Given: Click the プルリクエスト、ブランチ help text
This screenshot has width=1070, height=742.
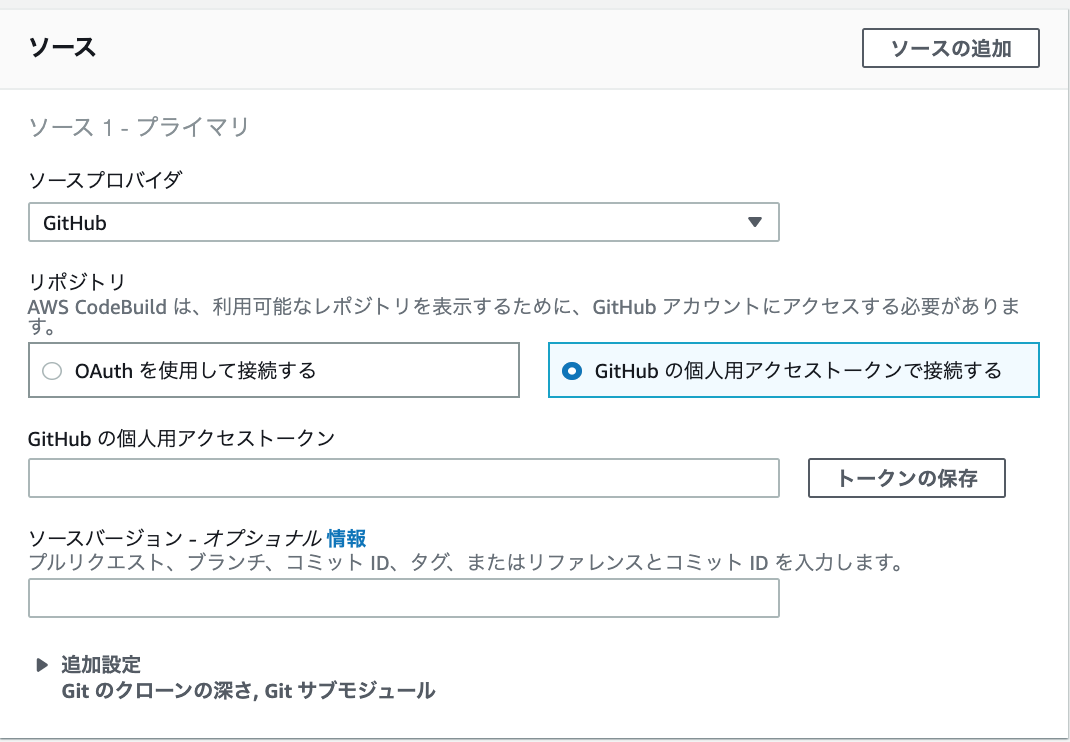Looking at the screenshot, I should (x=466, y=562).
